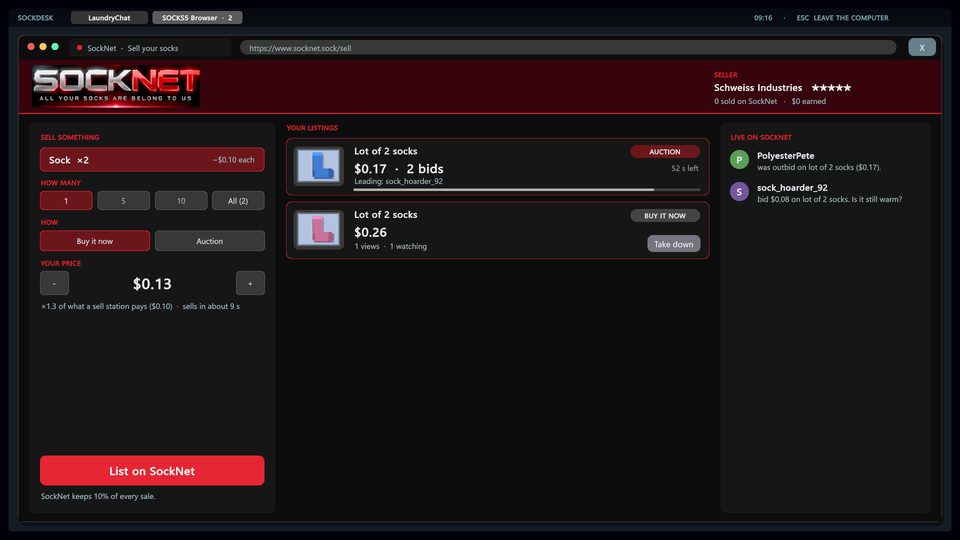Click the yellow minimize window dot

point(43,47)
